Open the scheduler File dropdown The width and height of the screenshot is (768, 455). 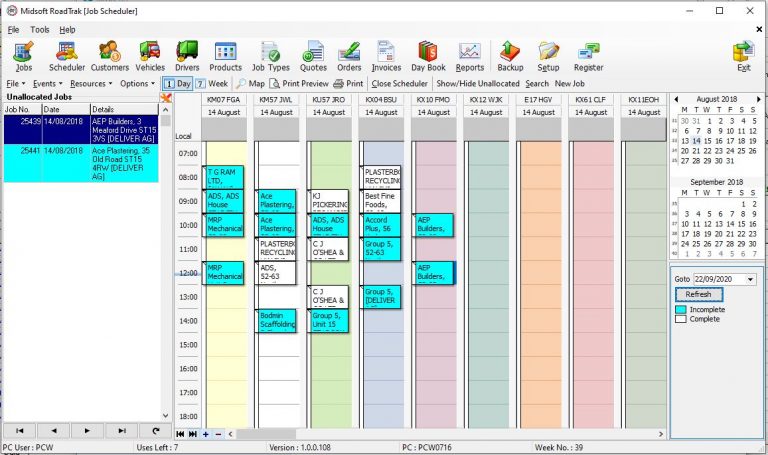click(x=16, y=84)
